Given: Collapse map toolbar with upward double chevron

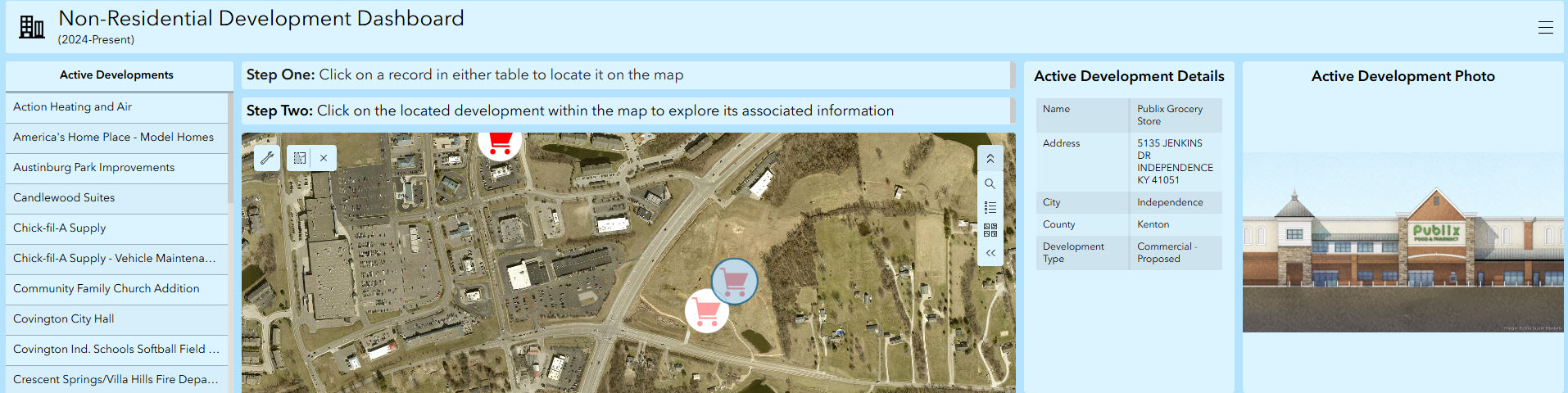Looking at the screenshot, I should (x=990, y=159).
